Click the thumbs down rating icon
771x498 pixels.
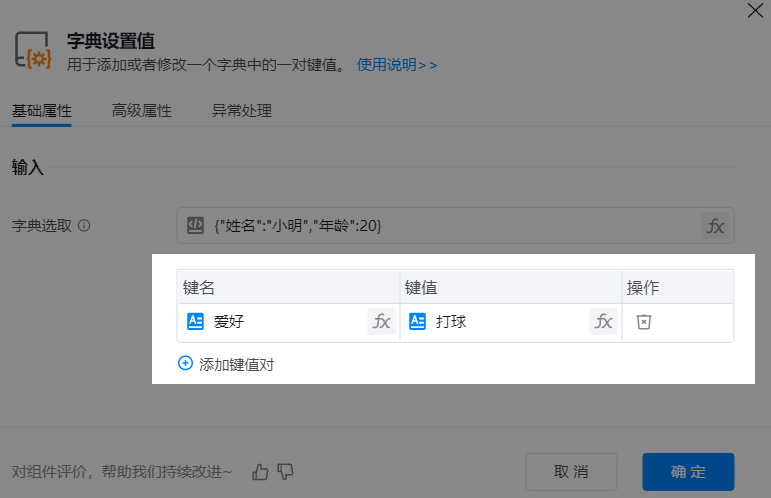tap(286, 471)
